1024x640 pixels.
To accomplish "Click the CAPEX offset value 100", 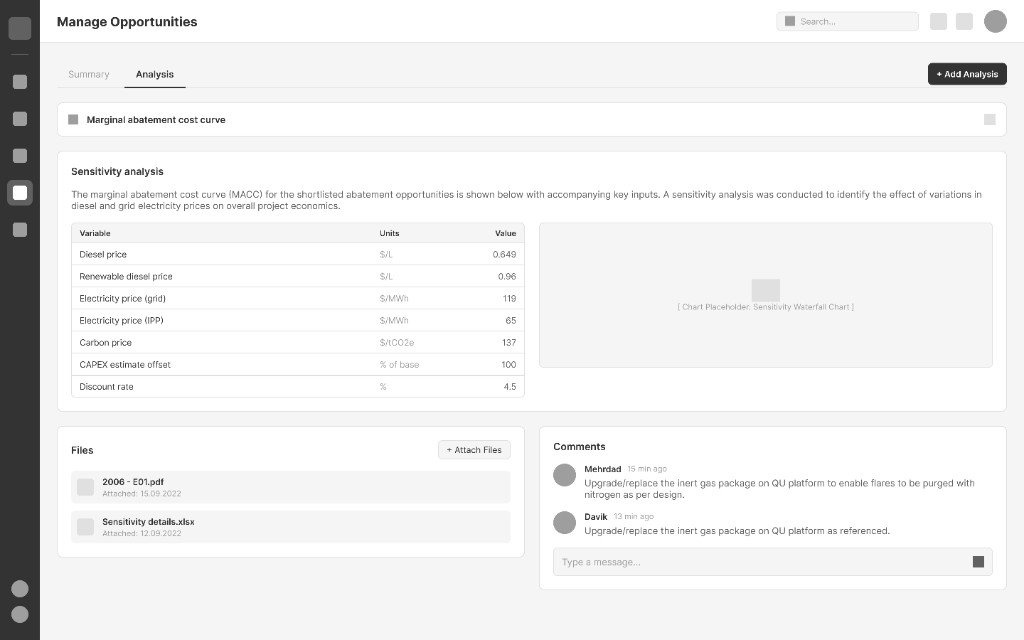I will coord(509,364).
